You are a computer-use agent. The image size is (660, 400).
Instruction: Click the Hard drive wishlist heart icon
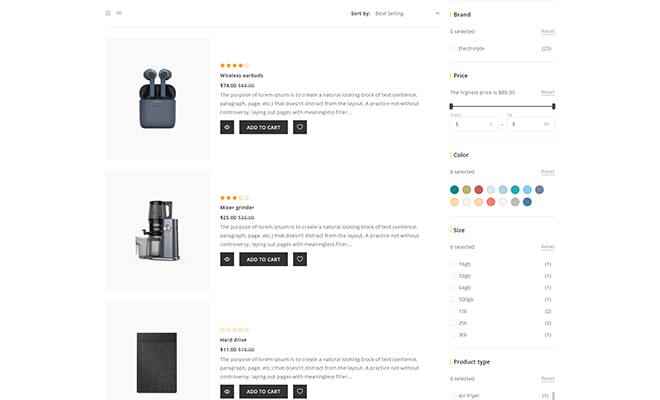coord(300,391)
